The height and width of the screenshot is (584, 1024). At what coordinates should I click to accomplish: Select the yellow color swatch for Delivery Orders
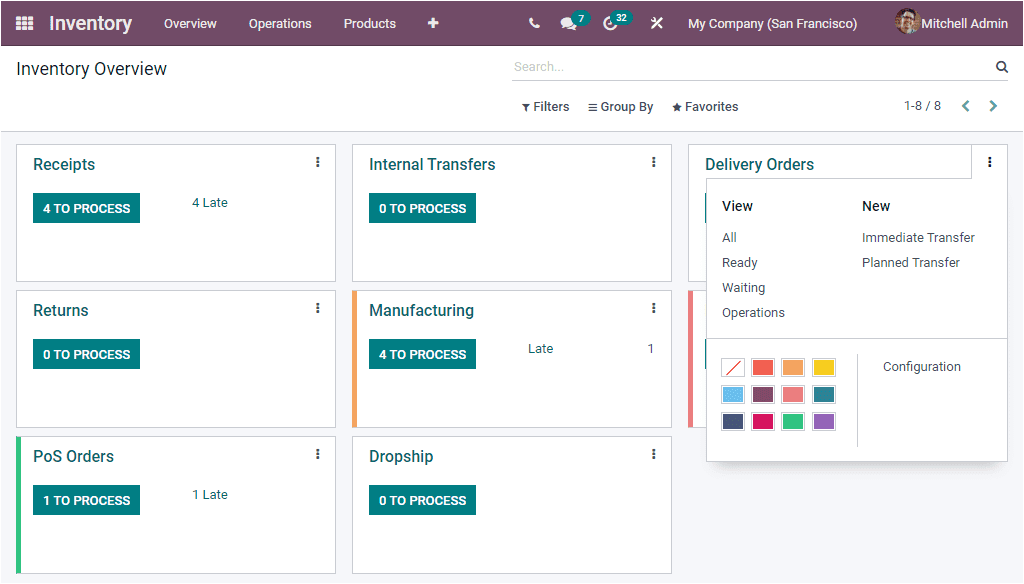pos(823,367)
